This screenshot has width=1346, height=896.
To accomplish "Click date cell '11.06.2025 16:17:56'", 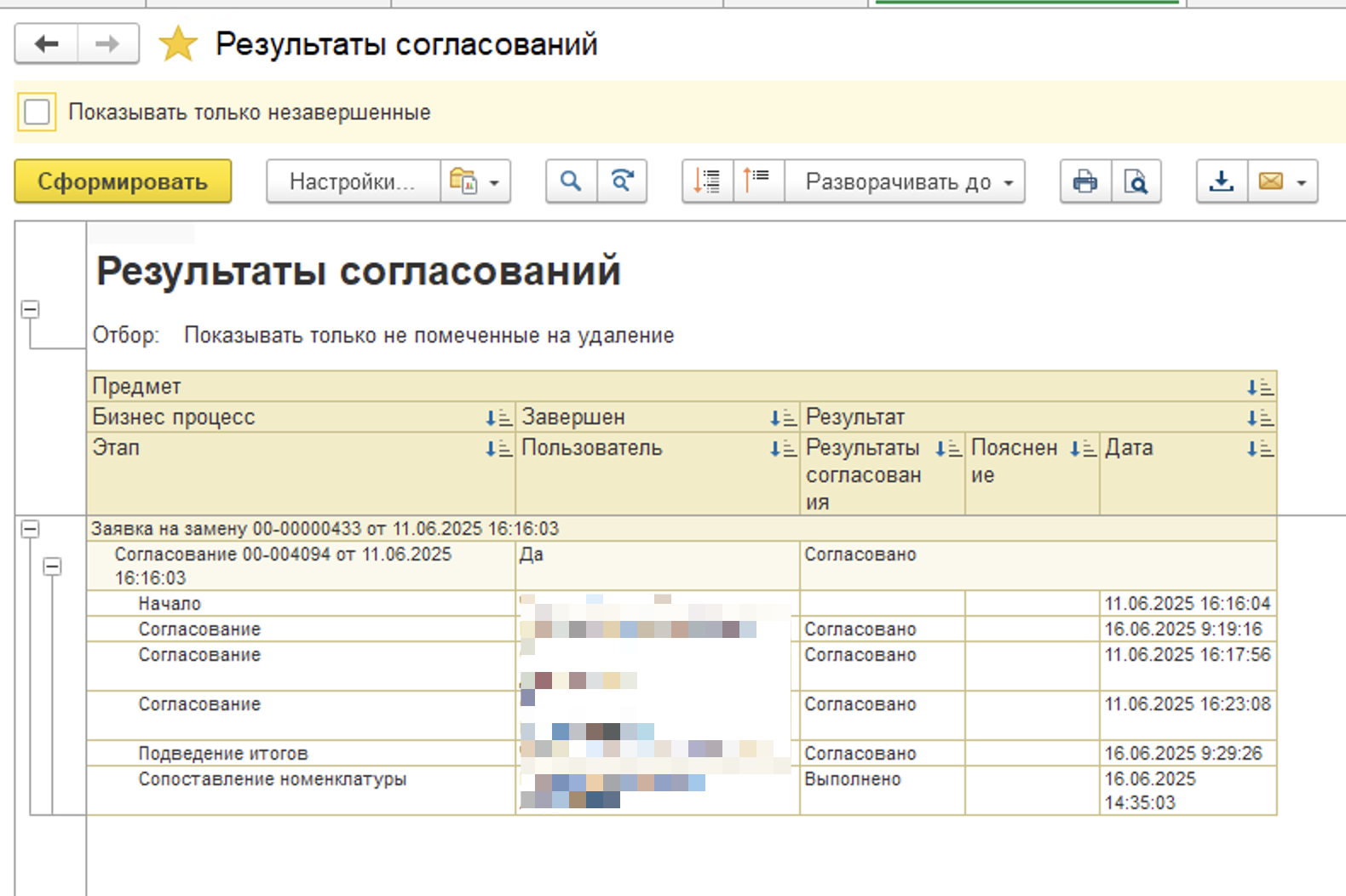I will [x=1188, y=666].
